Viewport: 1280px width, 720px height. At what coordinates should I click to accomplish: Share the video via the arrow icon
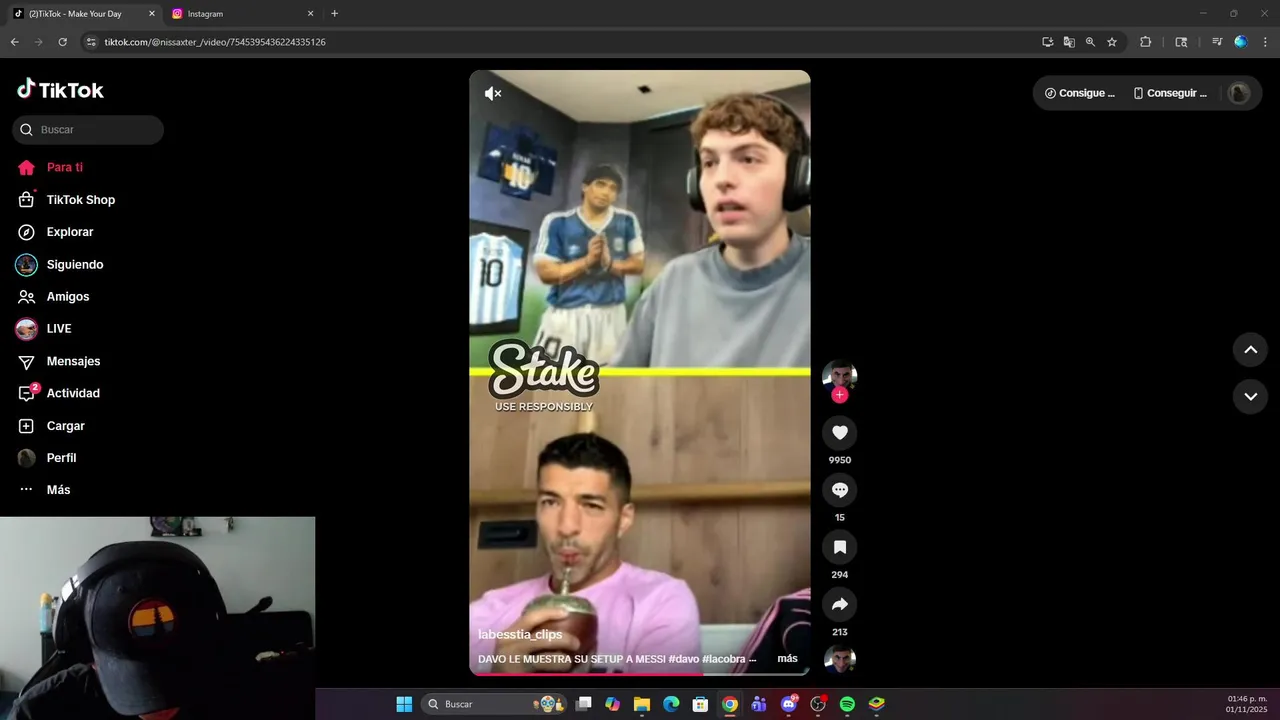coord(840,604)
